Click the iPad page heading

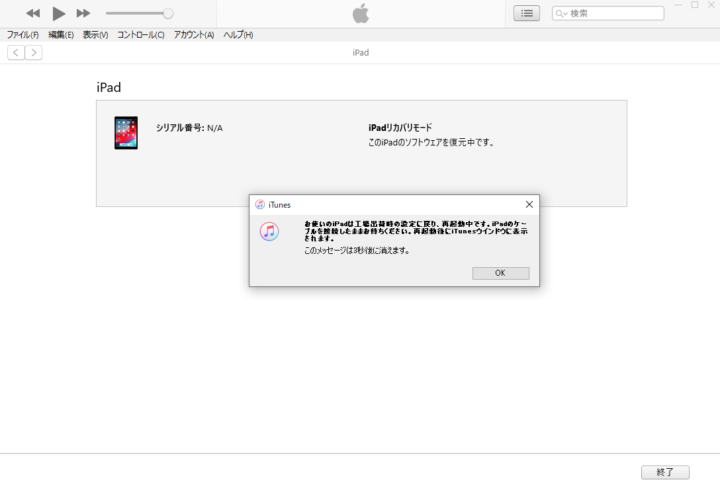pos(109,87)
